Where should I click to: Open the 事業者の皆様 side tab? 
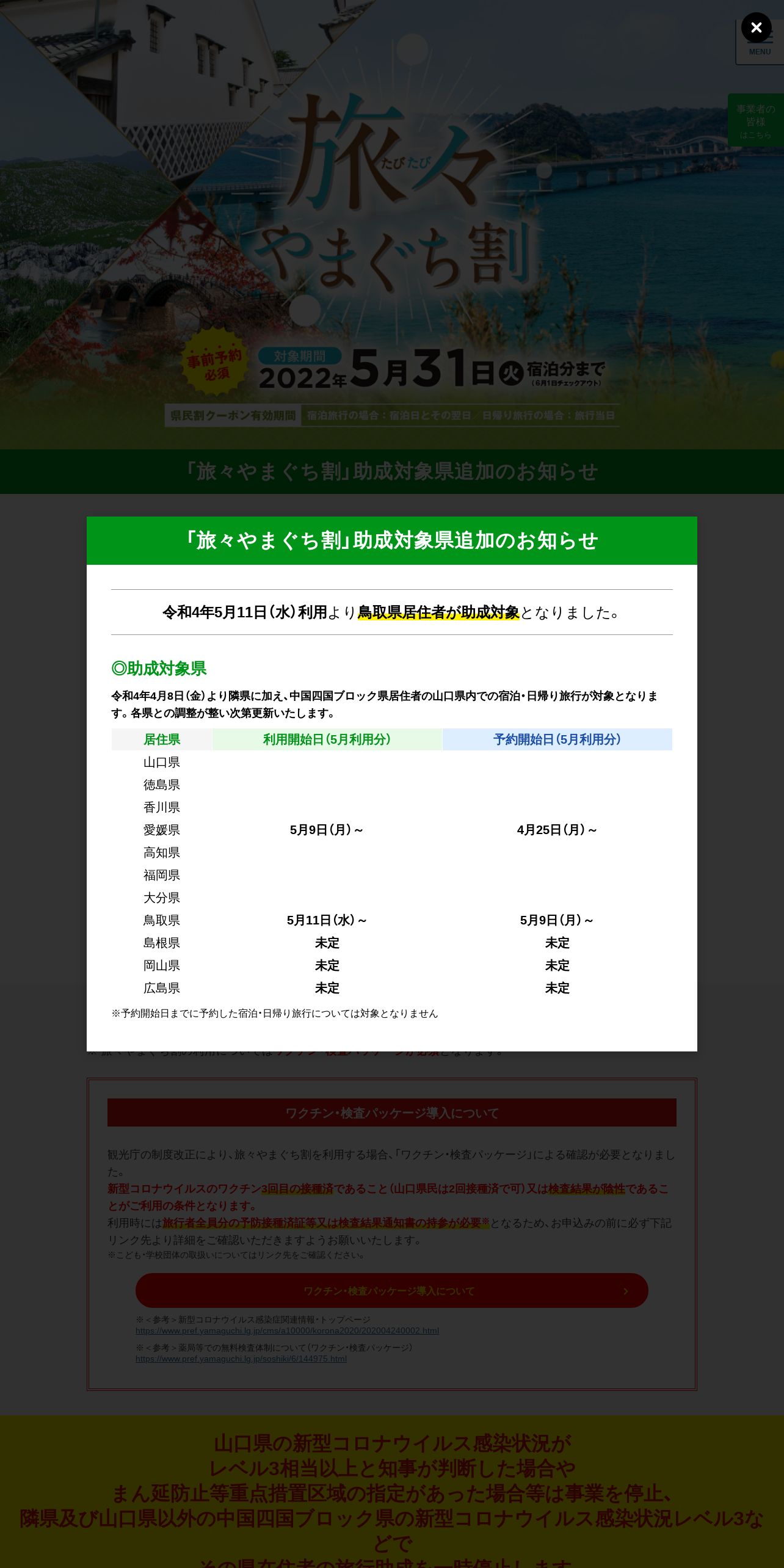755,120
